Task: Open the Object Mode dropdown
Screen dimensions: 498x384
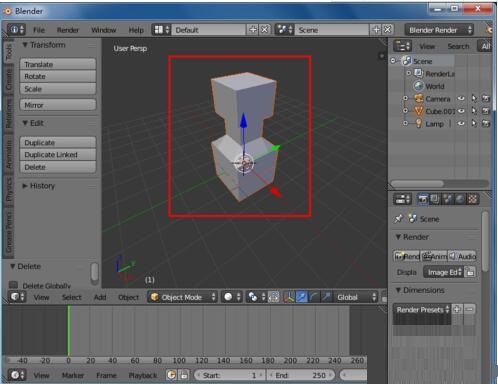Action: coord(182,297)
